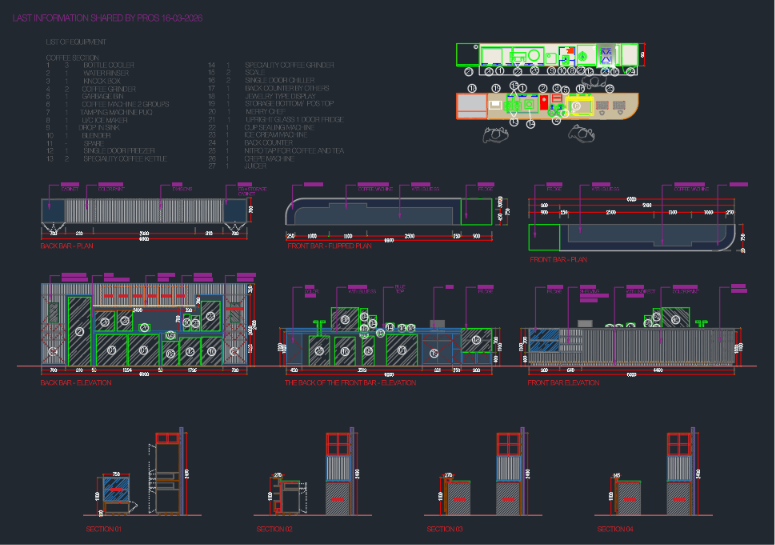Image resolution: width=775 pixels, height=545 pixels.
Task: Select the 'COFFEE GRINDER' row
Action: [90, 89]
